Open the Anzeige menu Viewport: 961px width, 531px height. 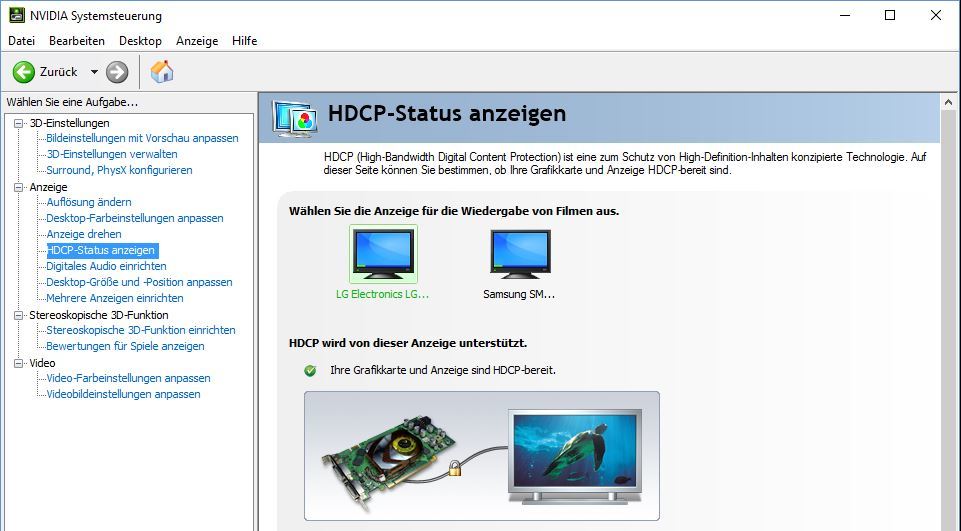pos(197,40)
